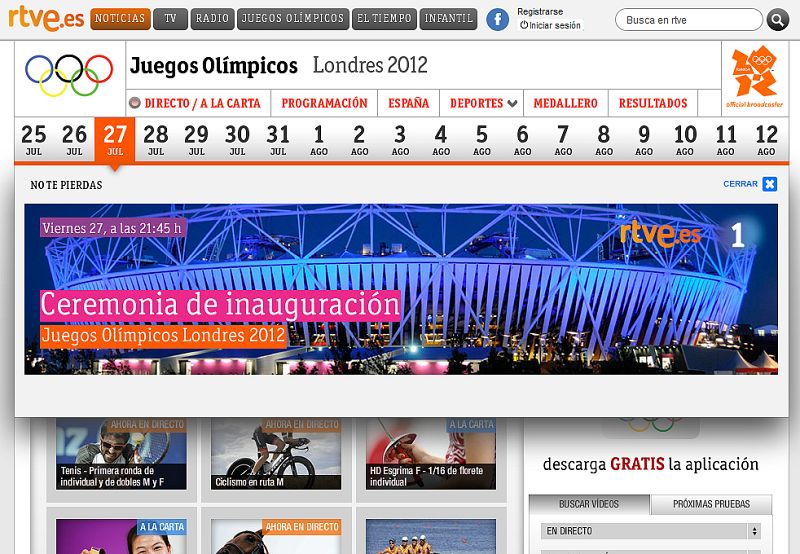Switch to Próximas Pruebas tab
Viewport: 800px width, 554px height.
[713, 504]
